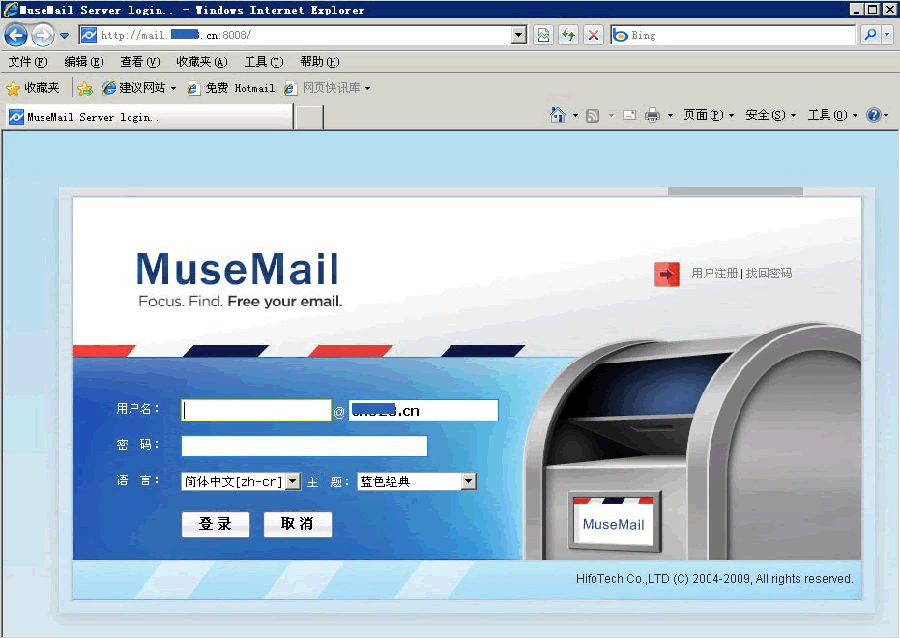Click the search magnifier icon
This screenshot has width=900, height=638.
pos(870,35)
